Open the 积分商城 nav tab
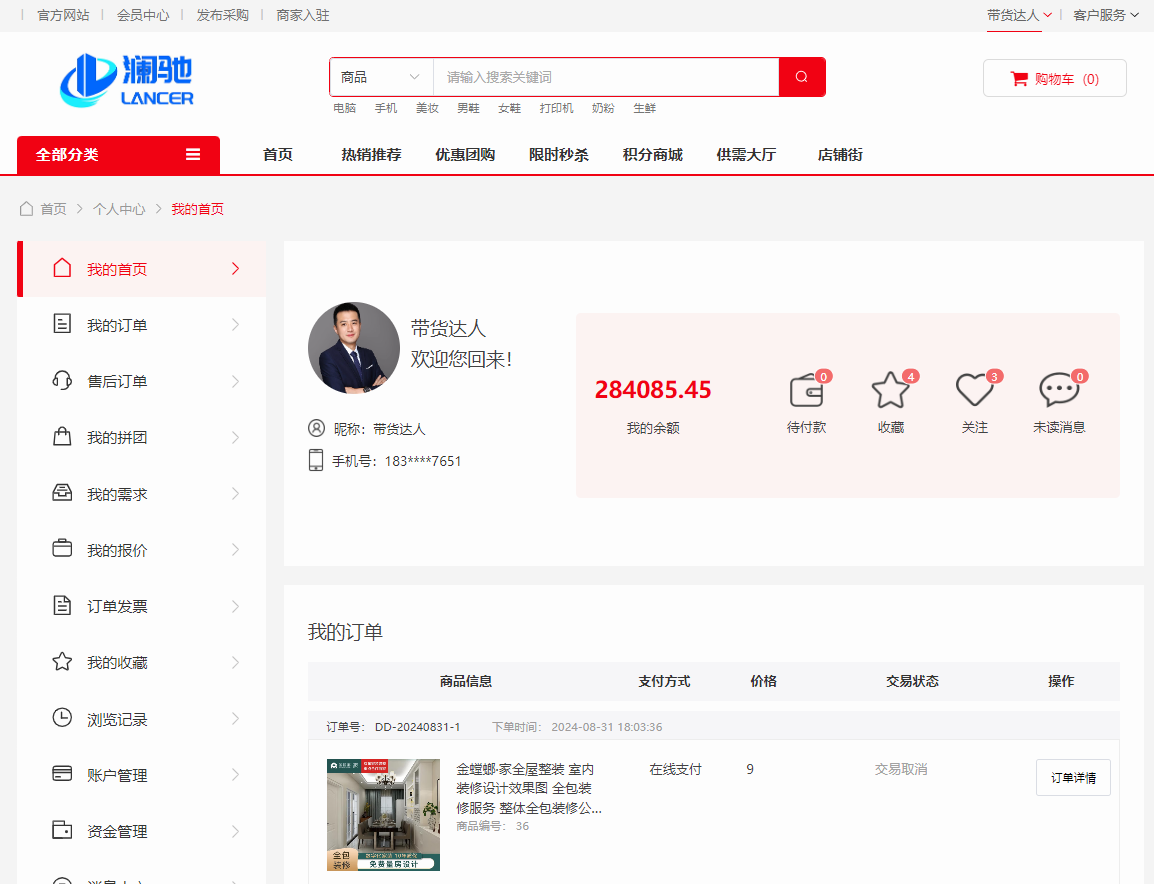Viewport: 1154px width, 884px height. 652,155
